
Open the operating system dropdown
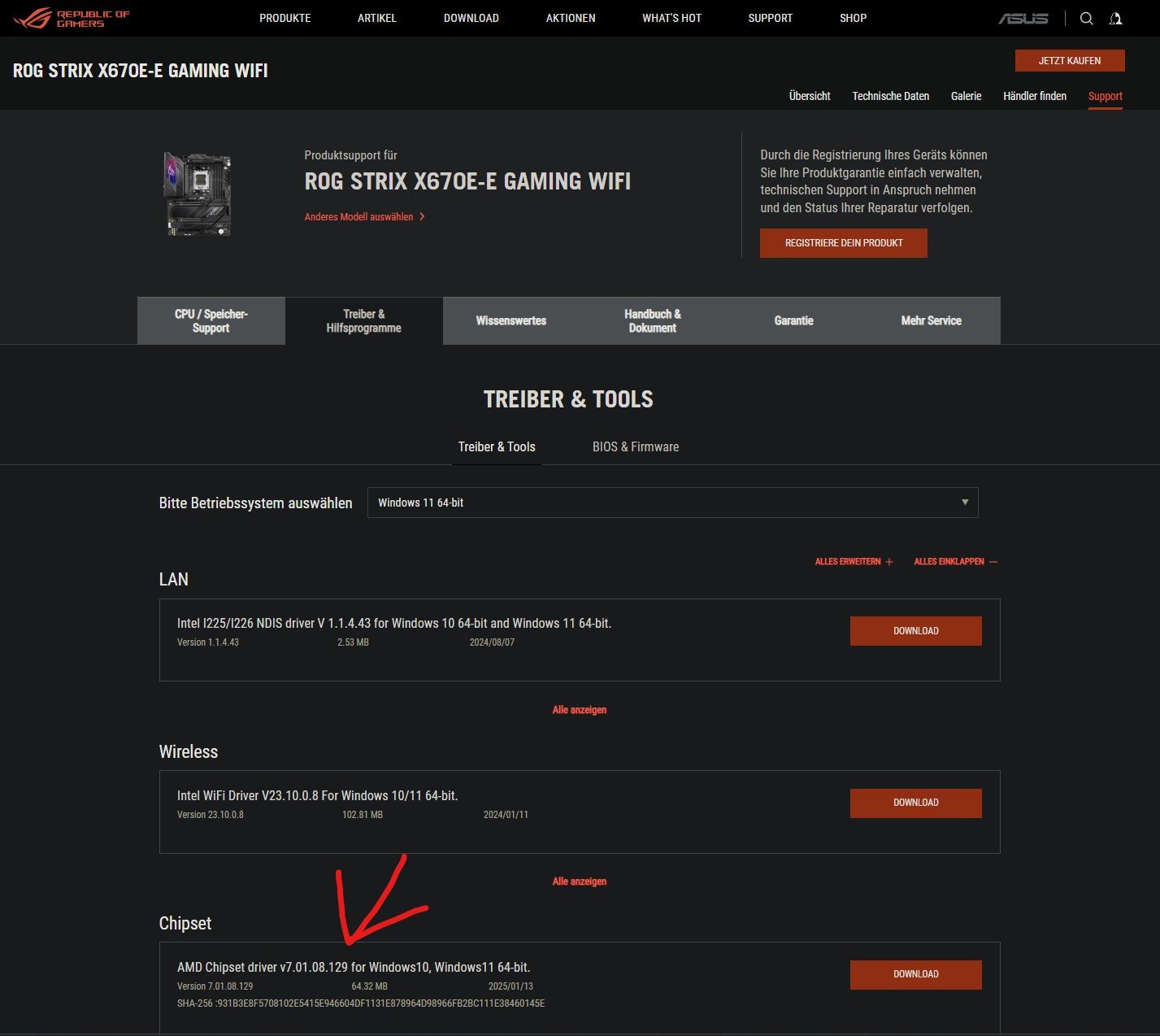click(672, 503)
